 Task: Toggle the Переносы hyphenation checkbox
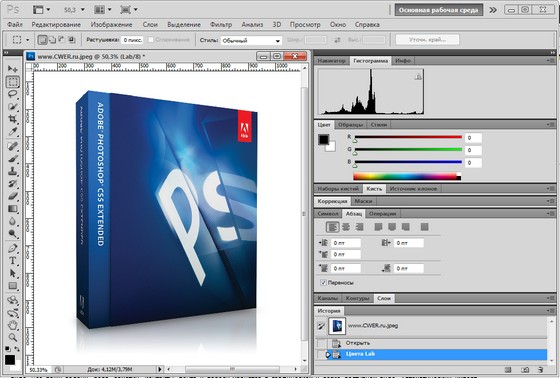point(324,283)
